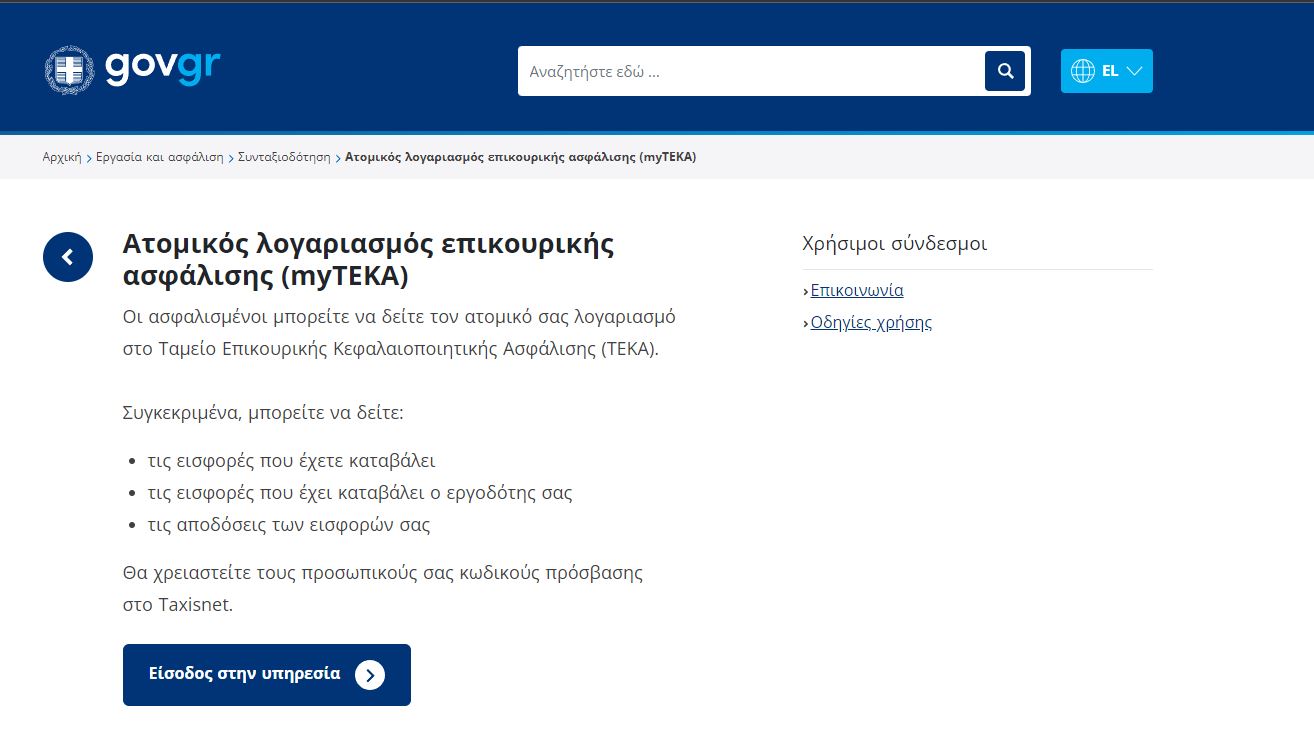
Task: Click the 'Είσοδος στην υπηρεσία' button
Action: click(x=245, y=674)
